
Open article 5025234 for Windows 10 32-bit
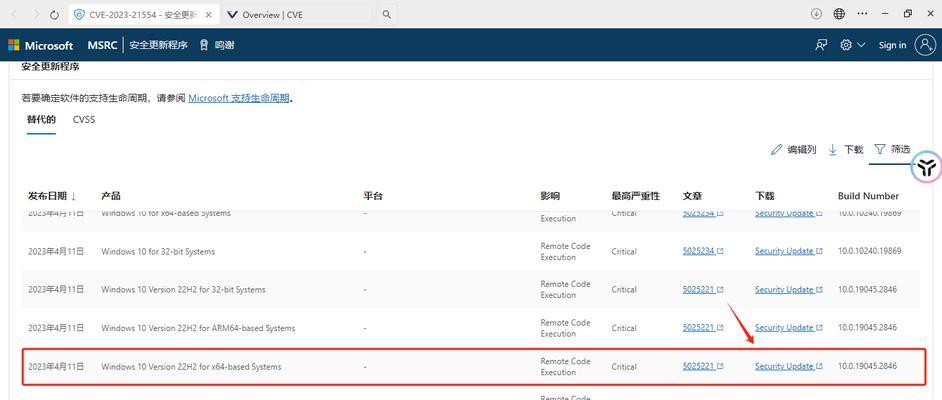(x=703, y=251)
